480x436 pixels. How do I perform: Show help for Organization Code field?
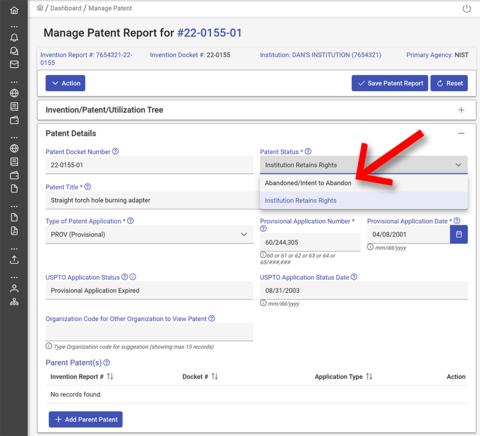(x=212, y=318)
